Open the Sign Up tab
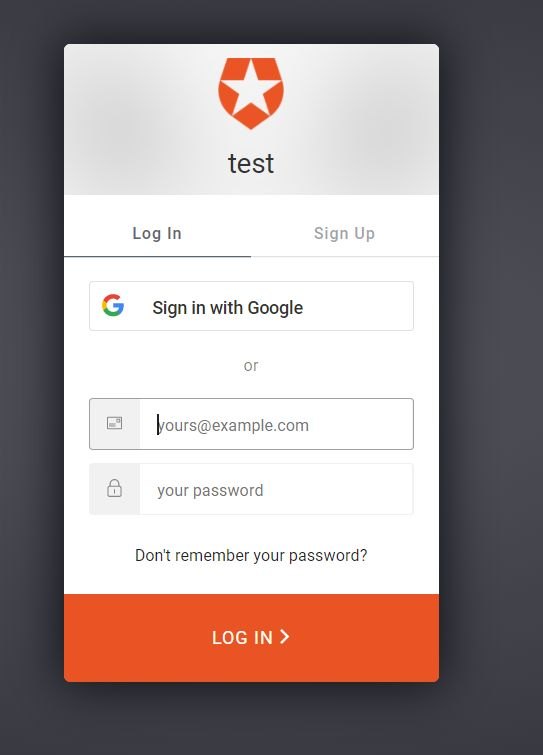The height and width of the screenshot is (755, 543). [345, 234]
